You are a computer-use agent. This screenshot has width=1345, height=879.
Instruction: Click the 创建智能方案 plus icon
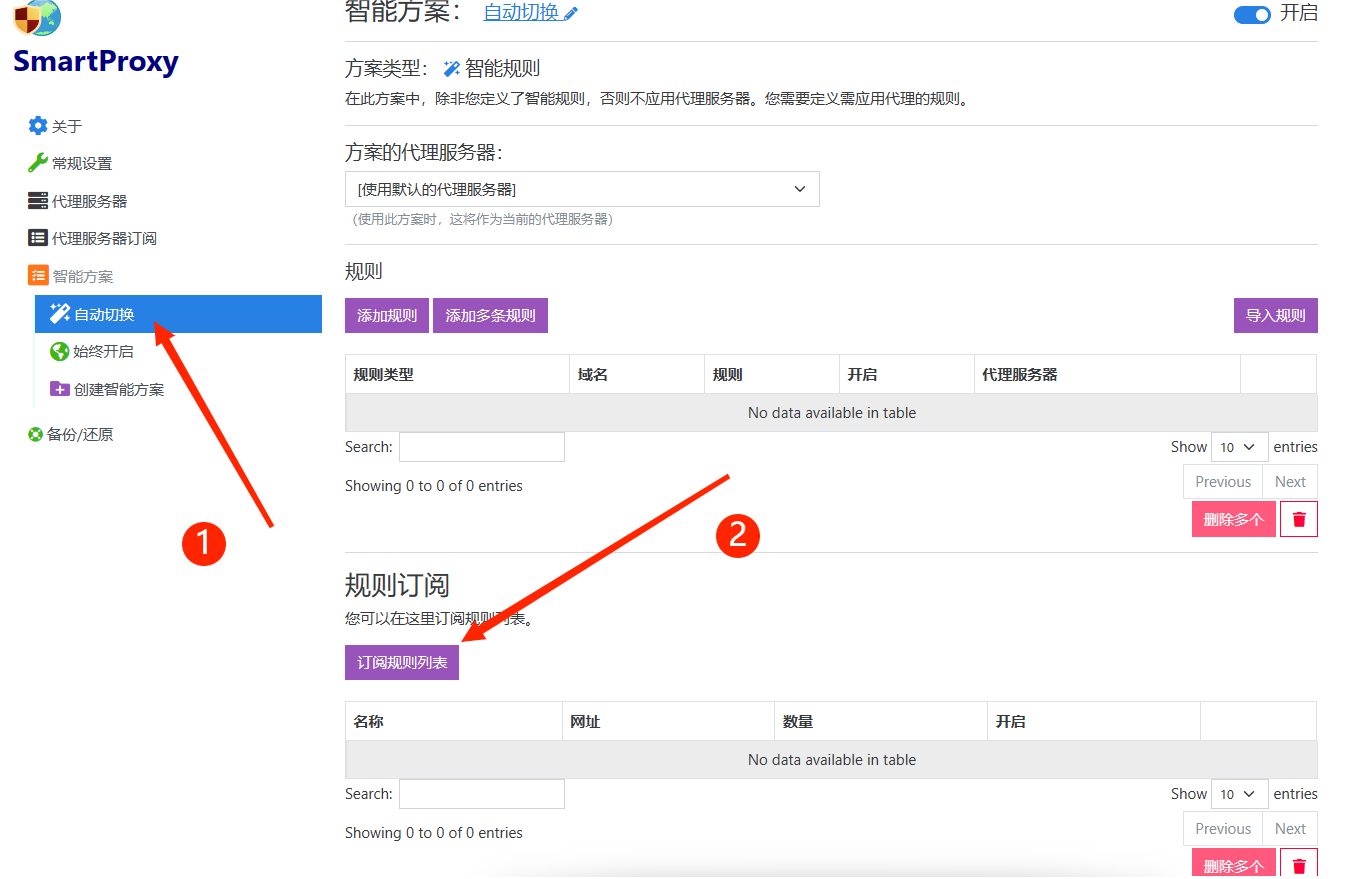click(60, 388)
